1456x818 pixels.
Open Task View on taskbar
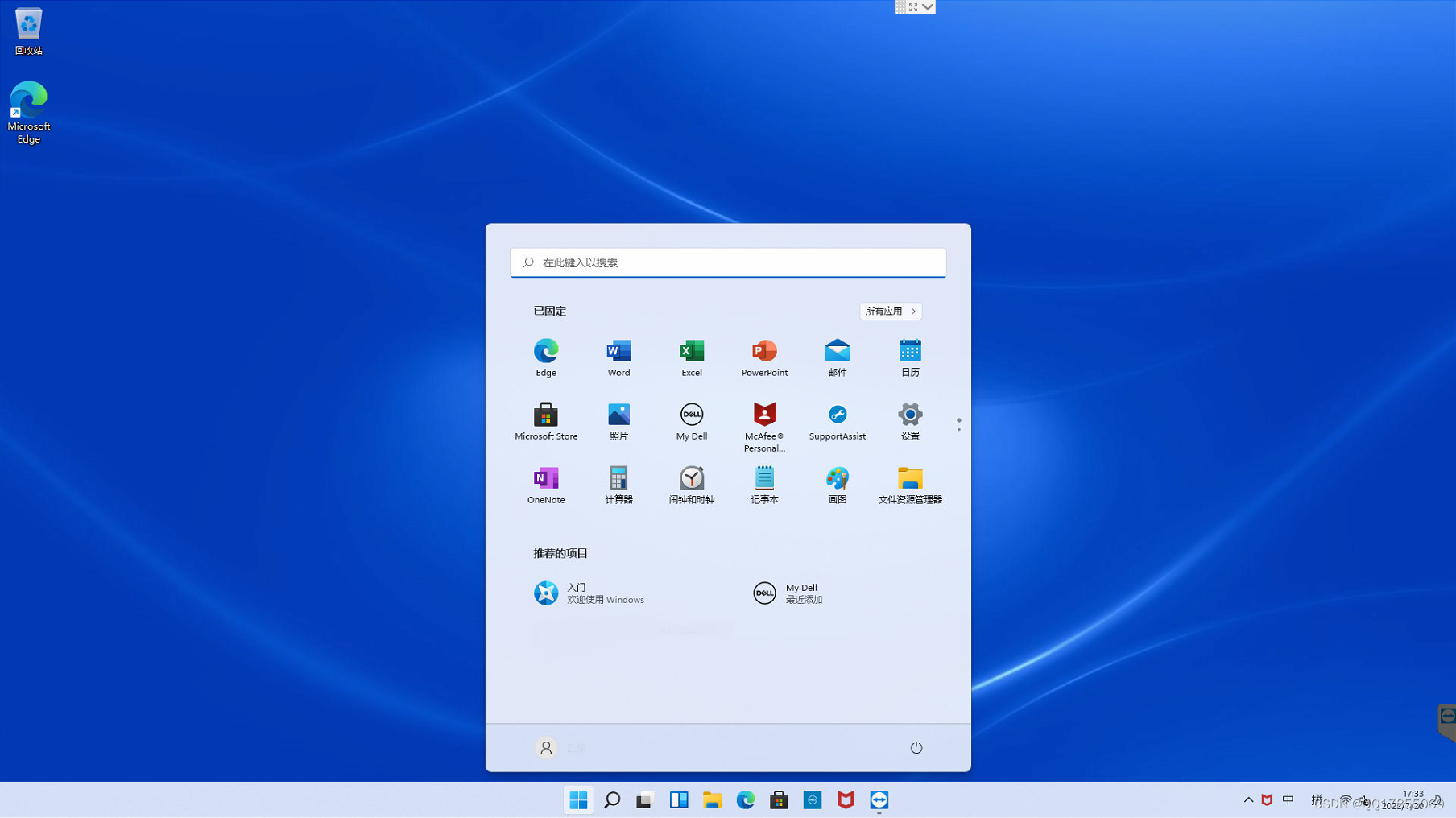pos(645,799)
